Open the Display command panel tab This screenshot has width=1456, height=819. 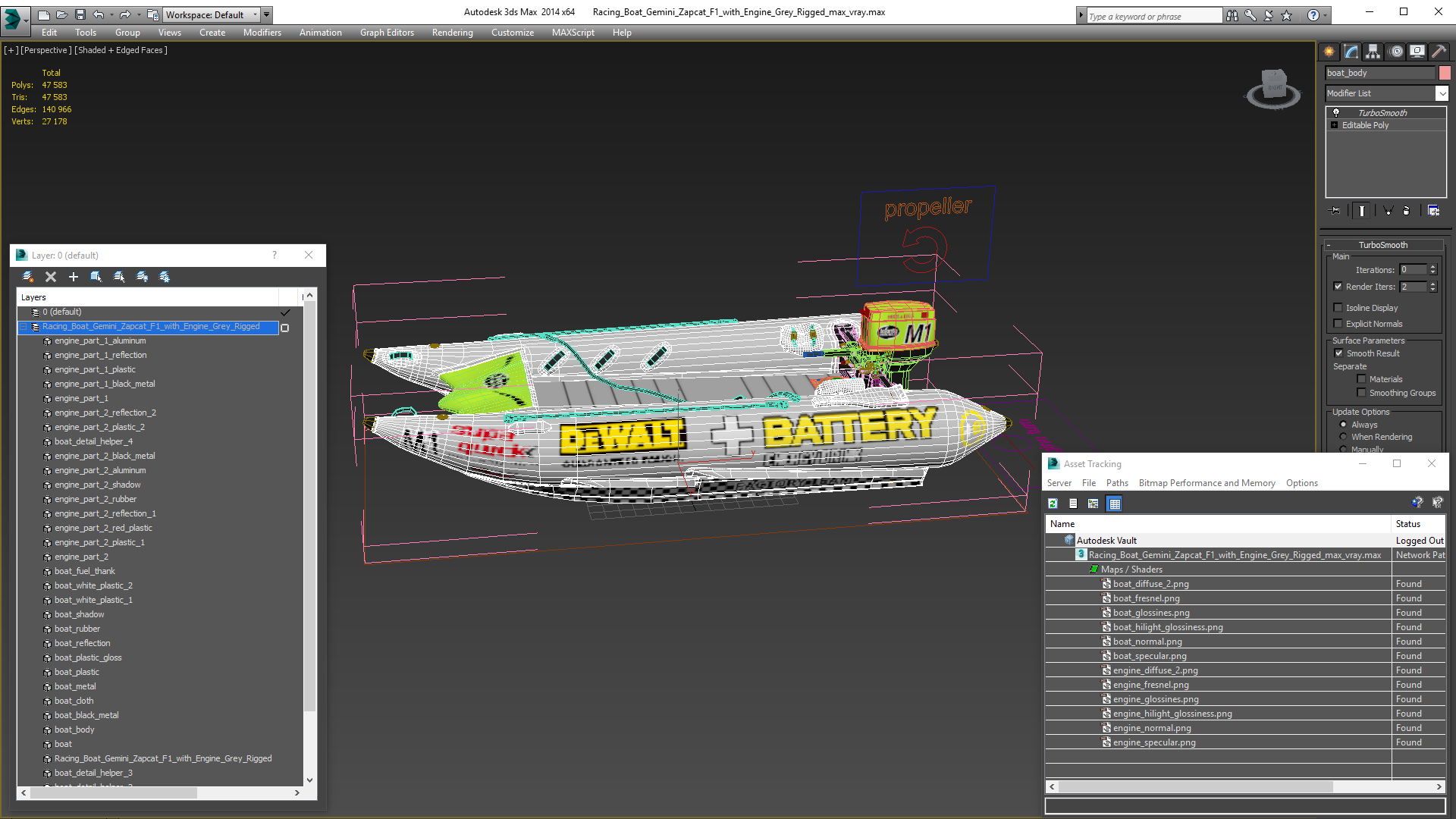coord(1417,52)
